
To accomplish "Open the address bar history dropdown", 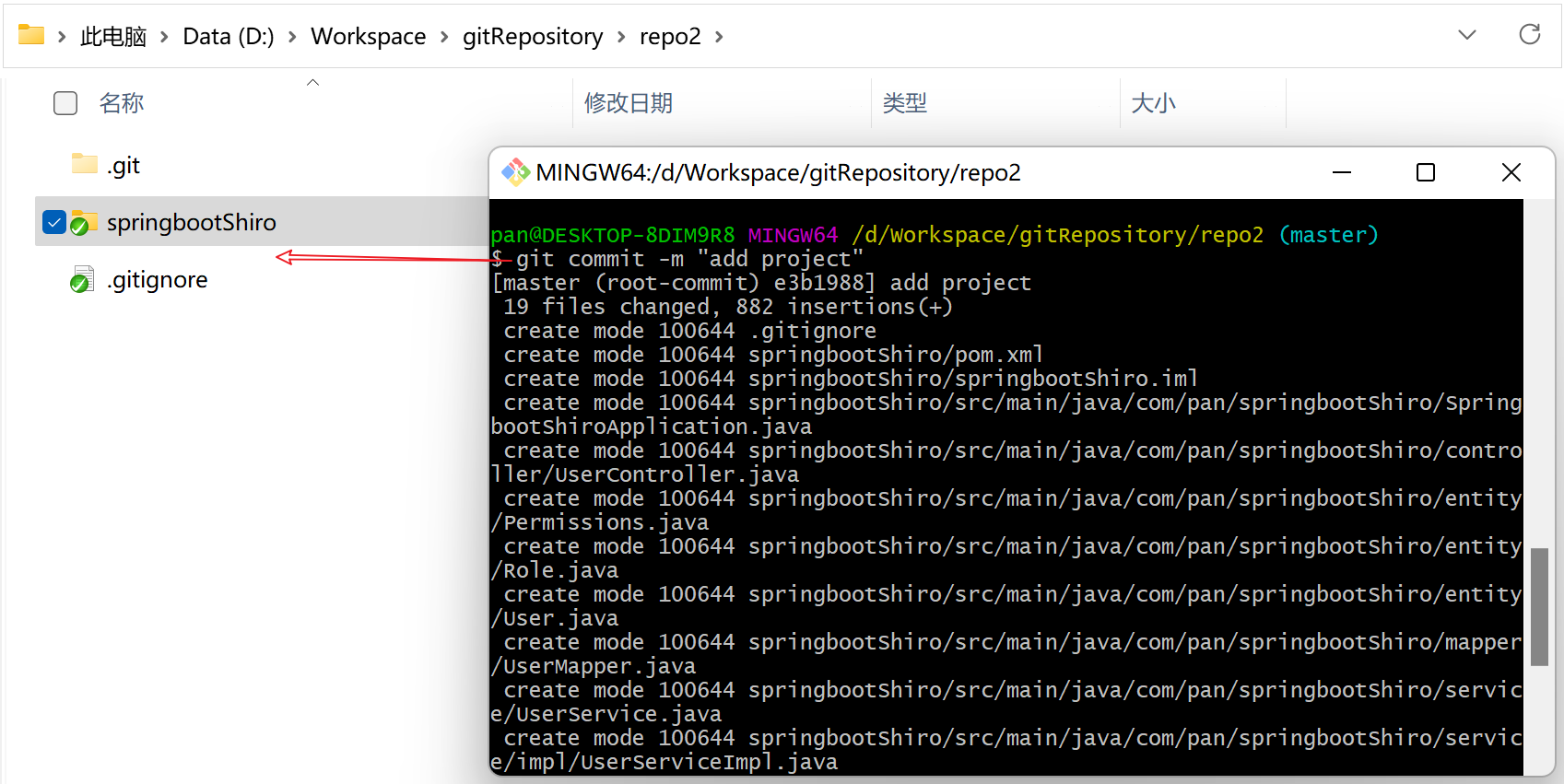I will (1466, 35).
